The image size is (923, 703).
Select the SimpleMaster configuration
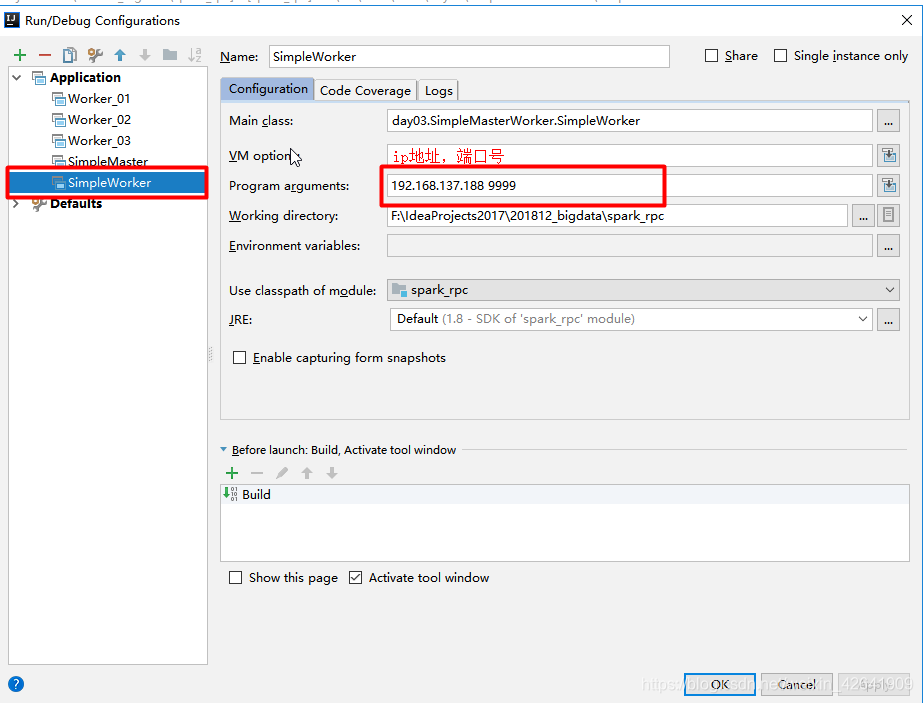[108, 161]
